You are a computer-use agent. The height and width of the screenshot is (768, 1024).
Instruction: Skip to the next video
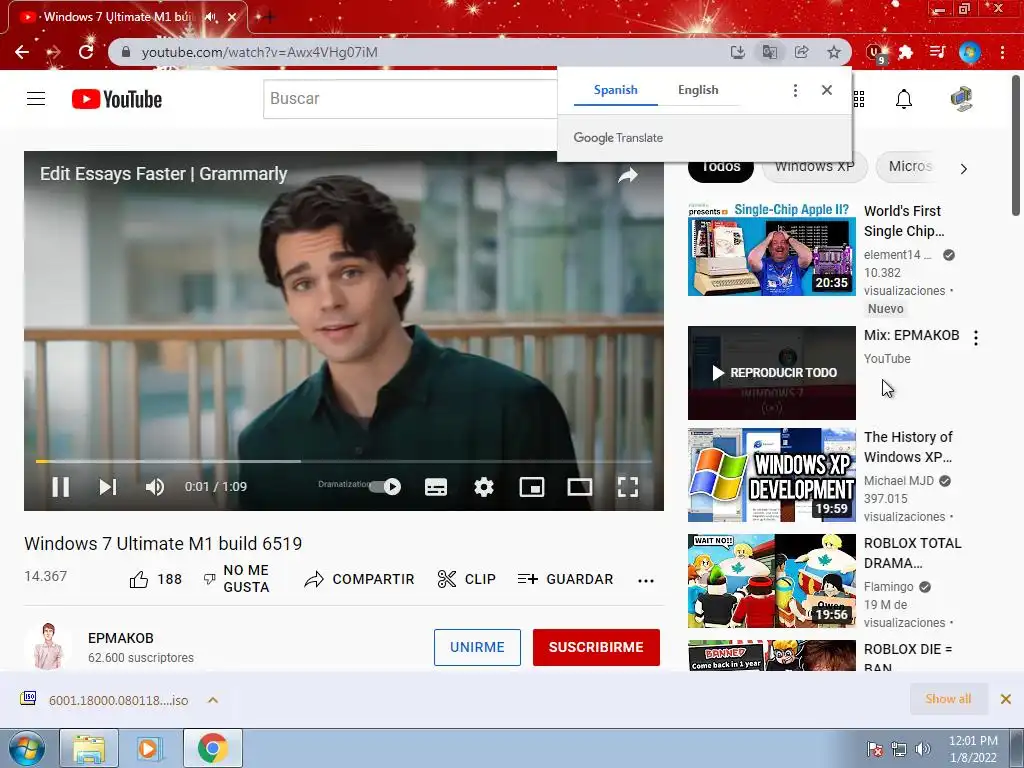pyautogui.click(x=108, y=487)
